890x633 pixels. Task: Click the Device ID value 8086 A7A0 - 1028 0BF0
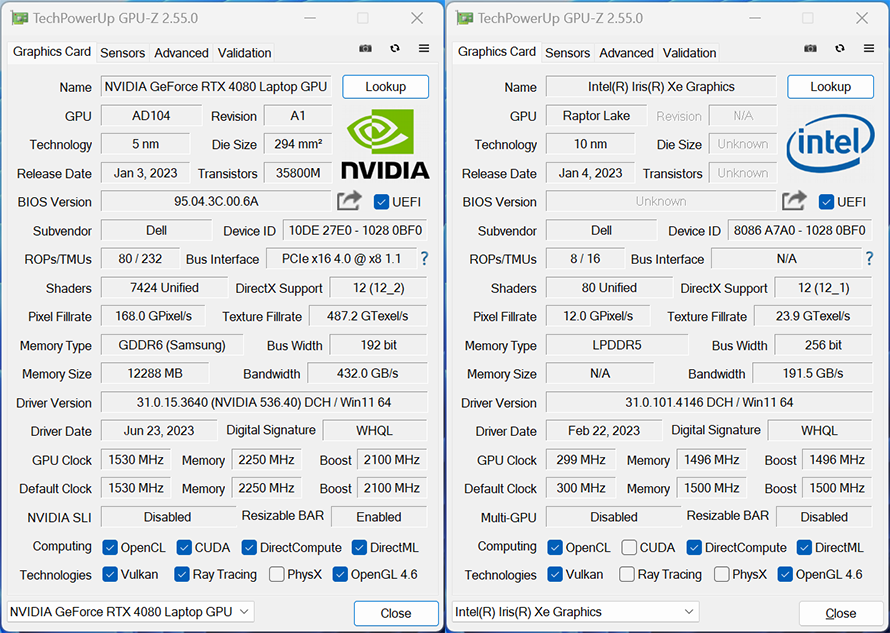coord(800,230)
